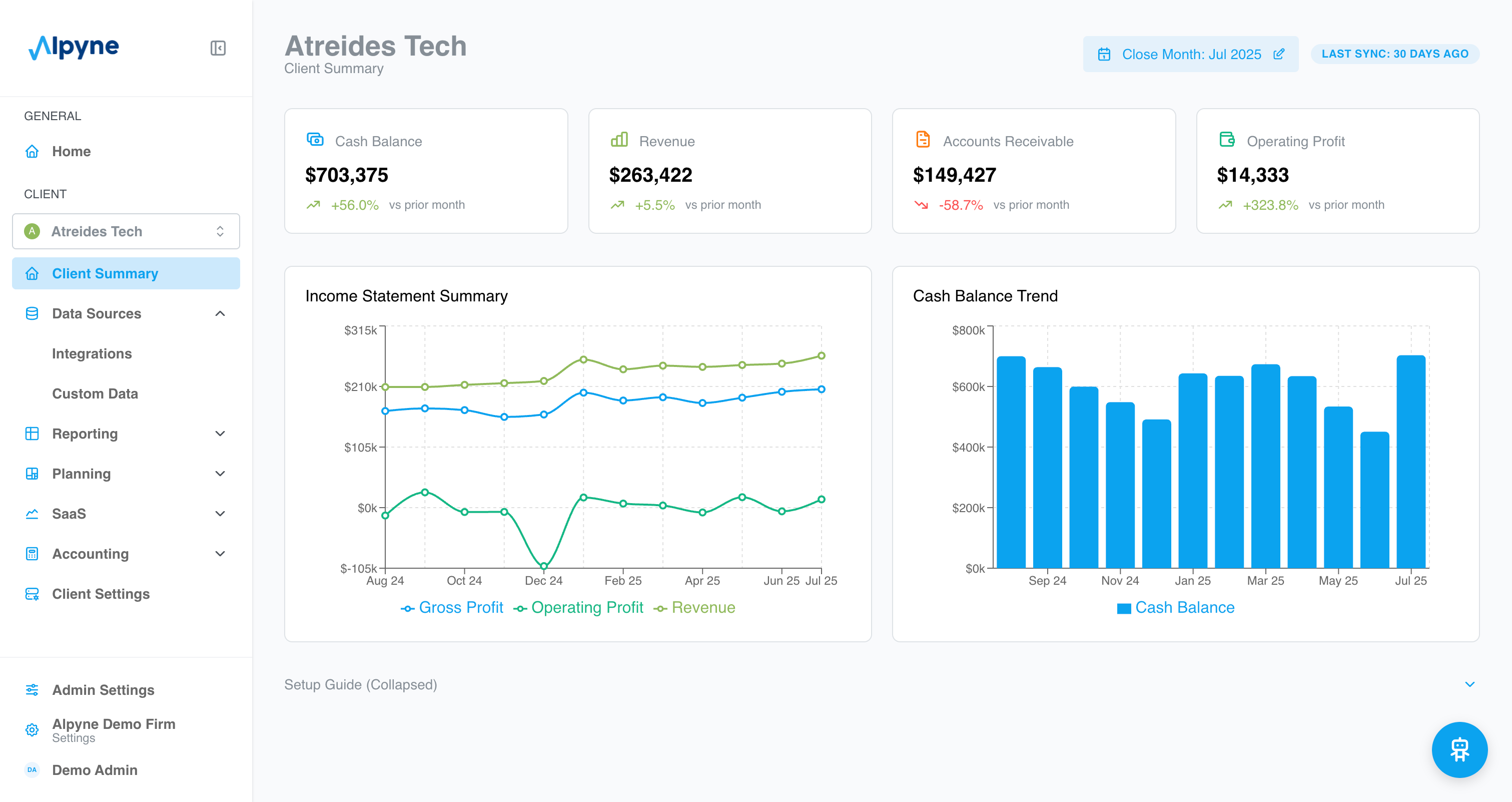
Task: Expand the Reporting menu
Action: coord(220,434)
